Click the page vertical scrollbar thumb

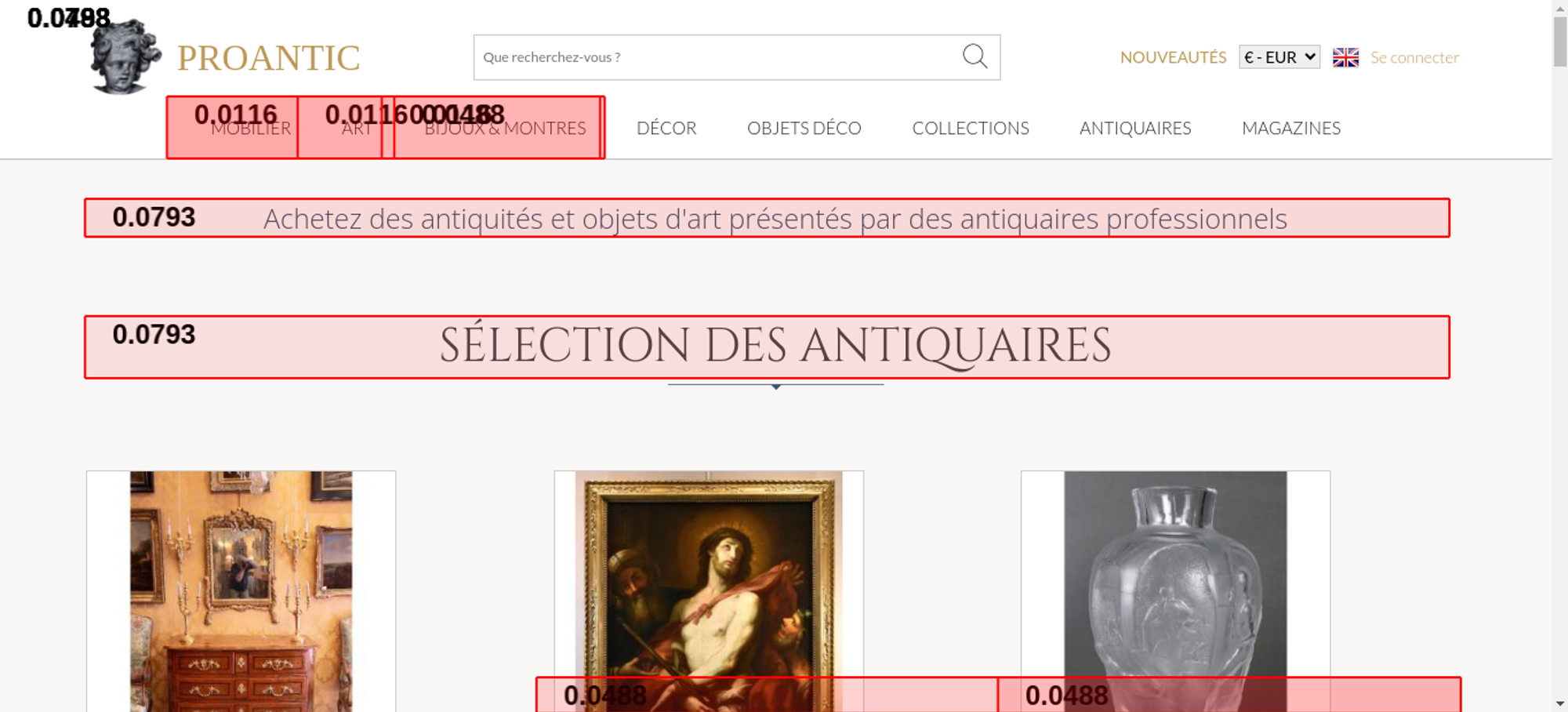tap(1560, 42)
